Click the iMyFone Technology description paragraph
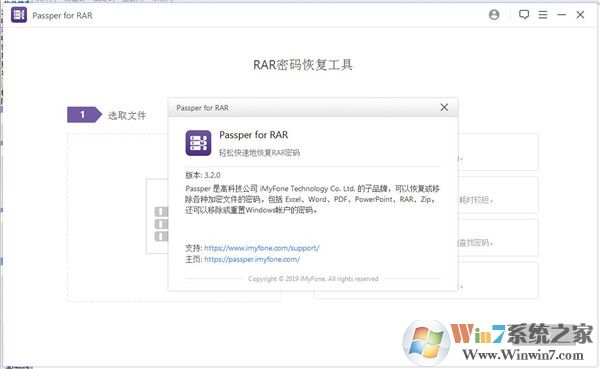Image resolution: width=600 pixels, height=369 pixels. pyautogui.click(x=312, y=199)
